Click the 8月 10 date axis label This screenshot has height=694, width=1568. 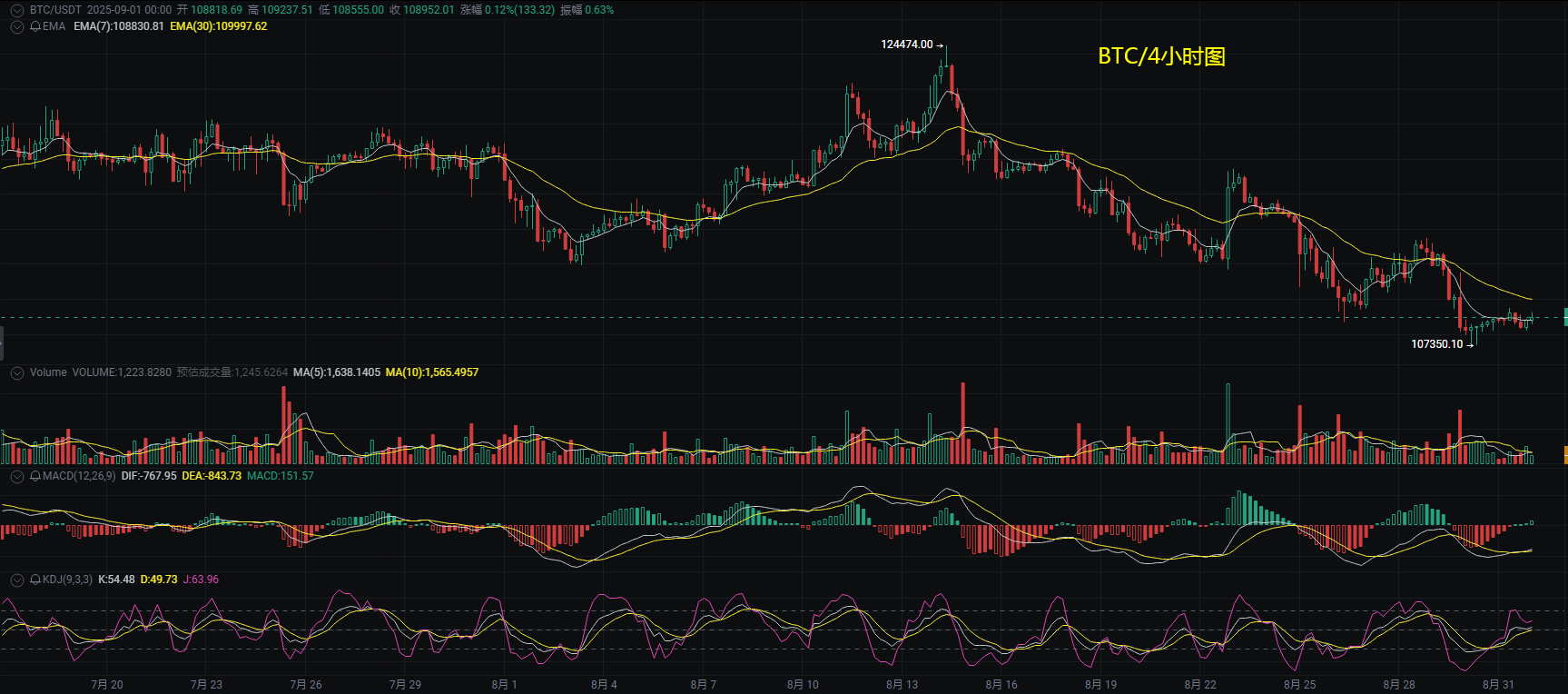pyautogui.click(x=803, y=685)
